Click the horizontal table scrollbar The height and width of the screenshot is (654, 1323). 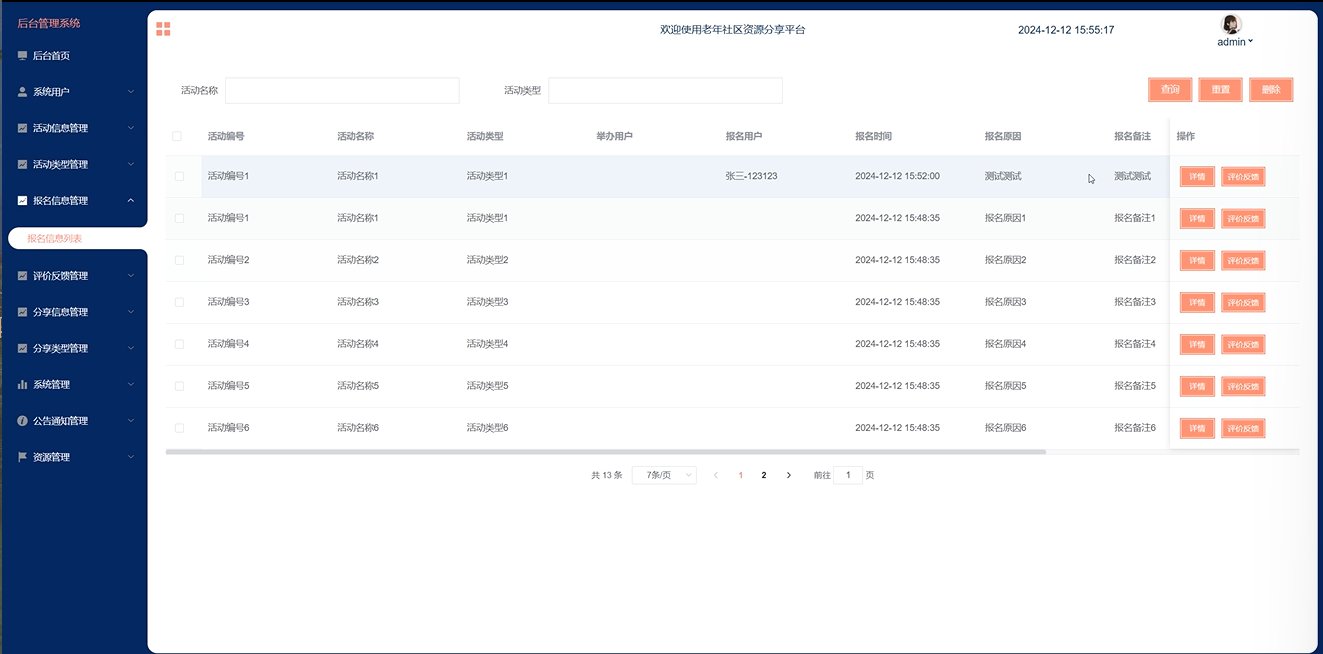click(x=606, y=452)
